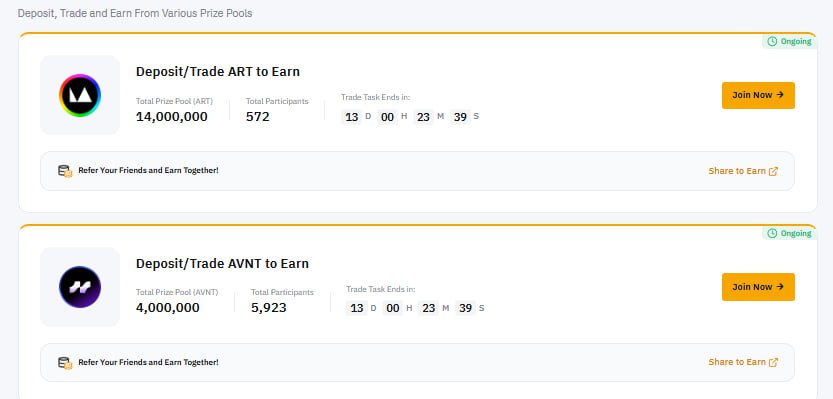Click the AVNT prize pool amount 4,000,000
The image size is (833, 399).
click(168, 308)
